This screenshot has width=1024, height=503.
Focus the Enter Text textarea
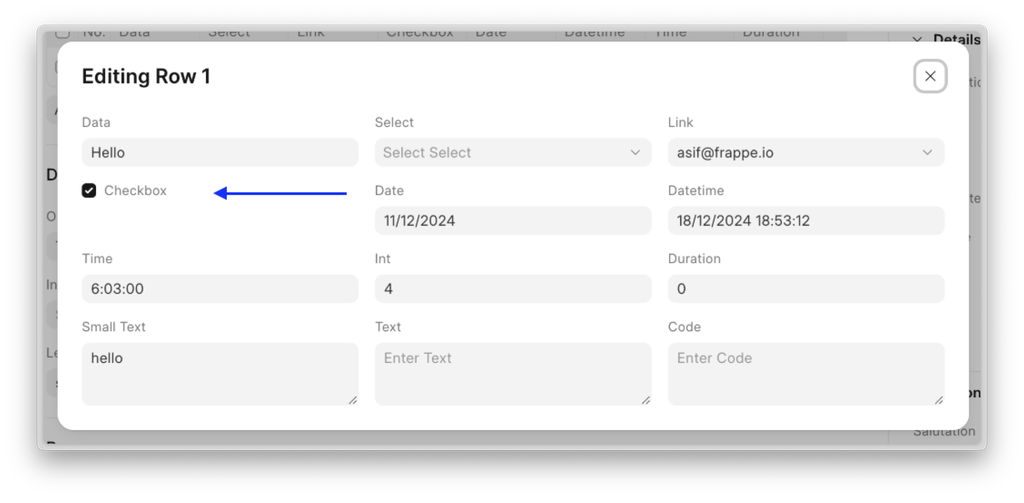click(512, 373)
